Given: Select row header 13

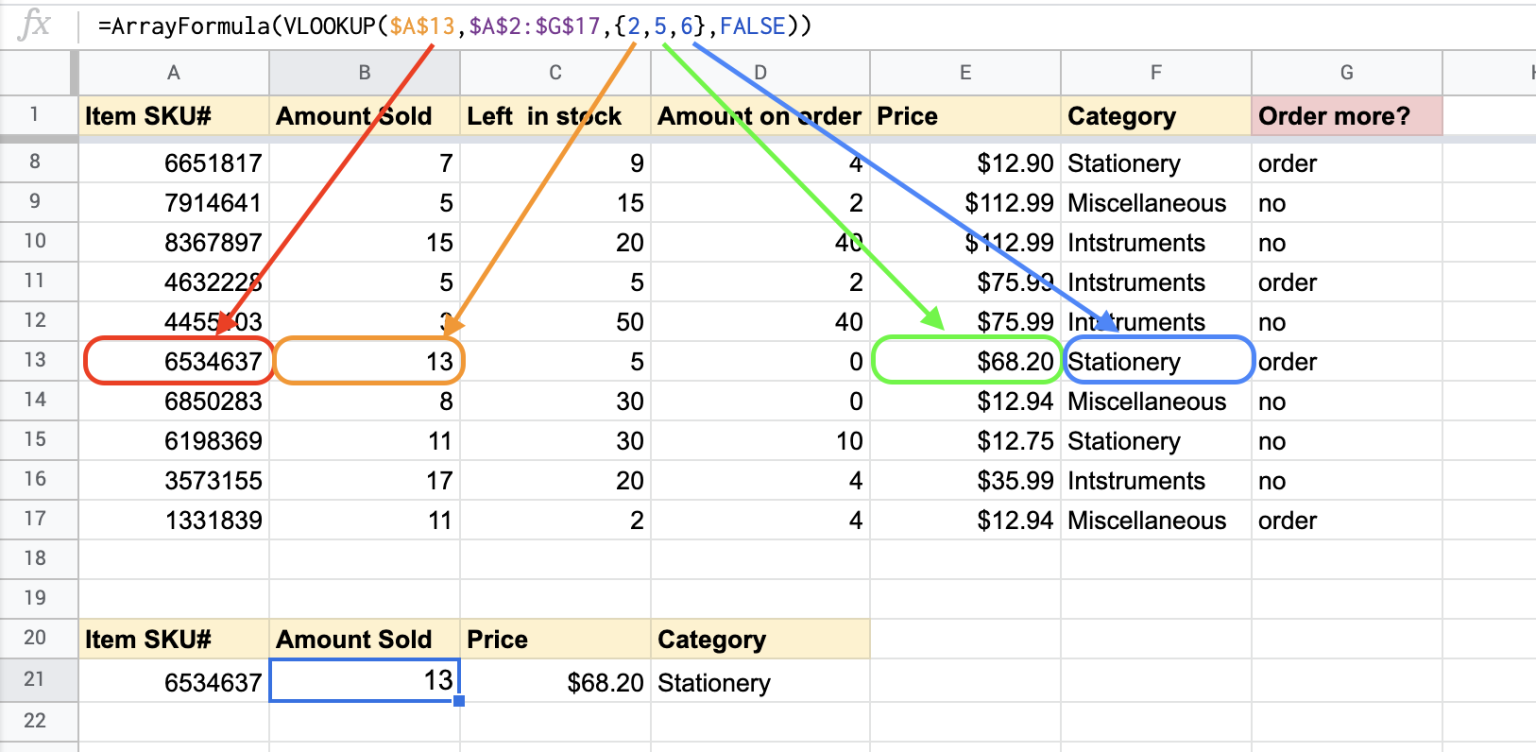Looking at the screenshot, I should (38, 361).
